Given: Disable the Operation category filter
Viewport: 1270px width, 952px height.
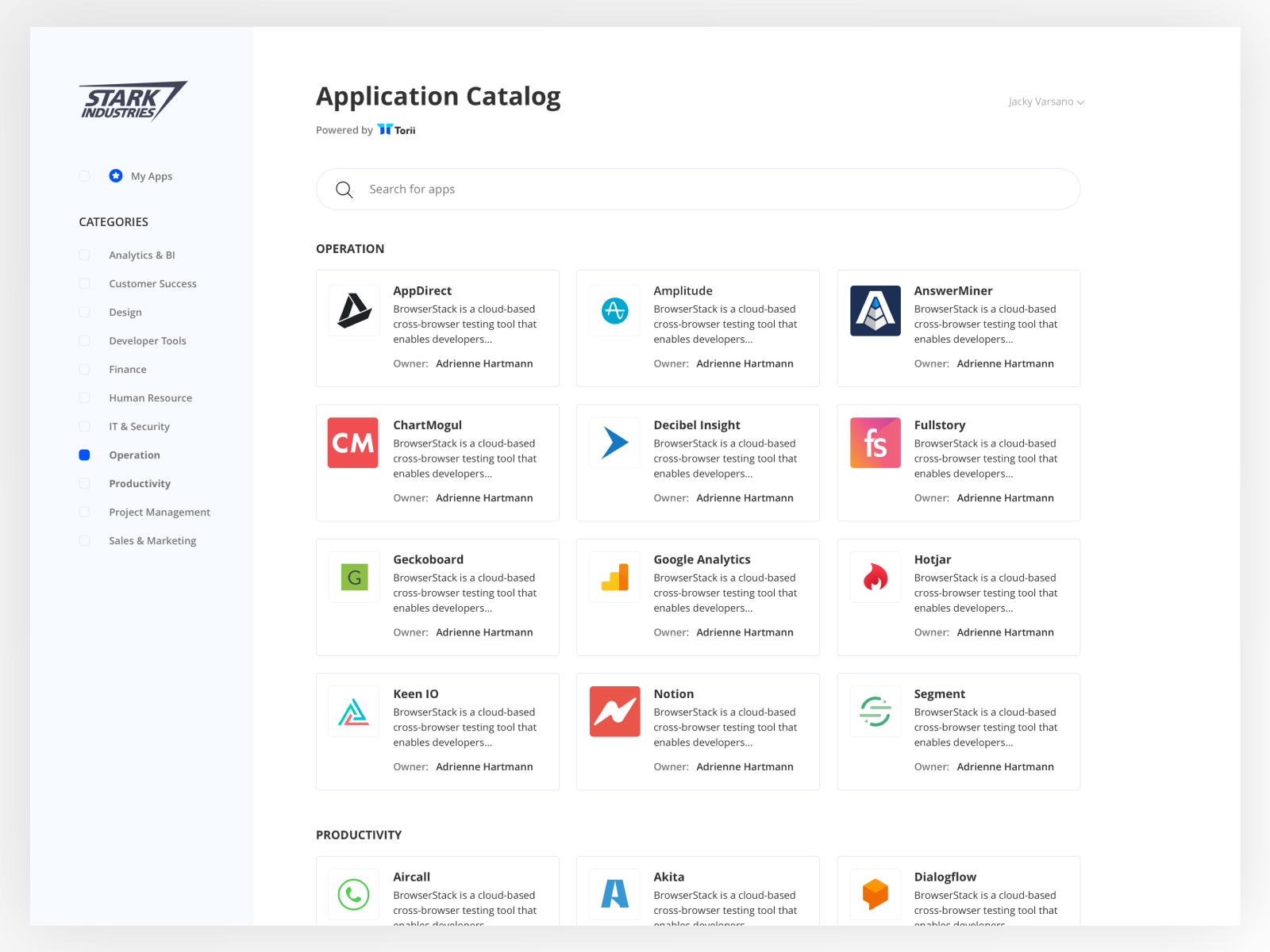Looking at the screenshot, I should (x=84, y=455).
